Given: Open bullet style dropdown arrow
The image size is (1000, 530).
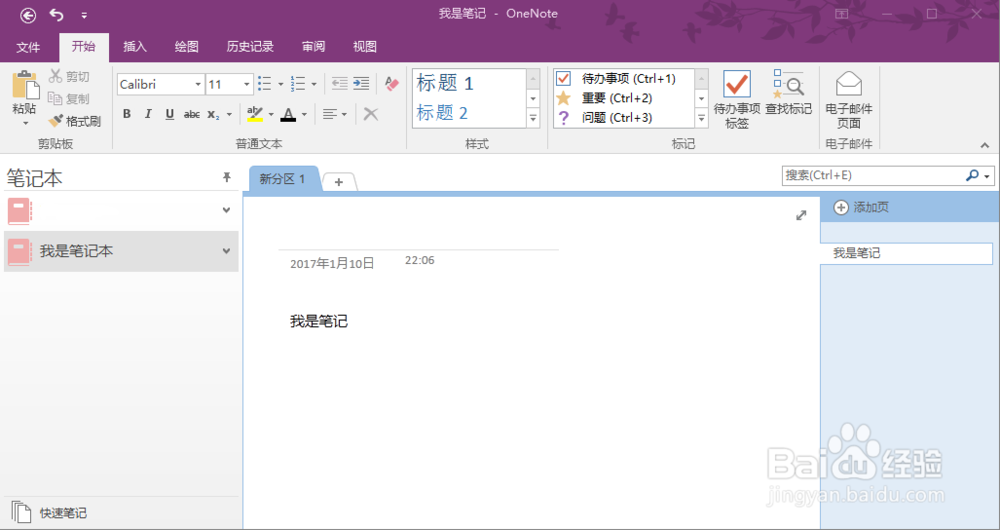Looking at the screenshot, I should tap(281, 84).
